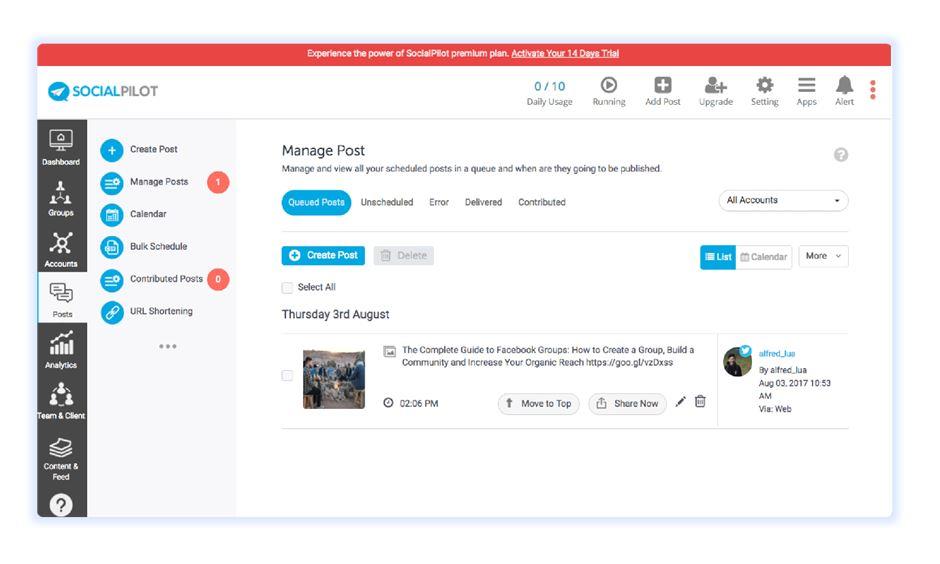The height and width of the screenshot is (564, 940).
Task: Open Team & Client section
Action: tap(61, 400)
